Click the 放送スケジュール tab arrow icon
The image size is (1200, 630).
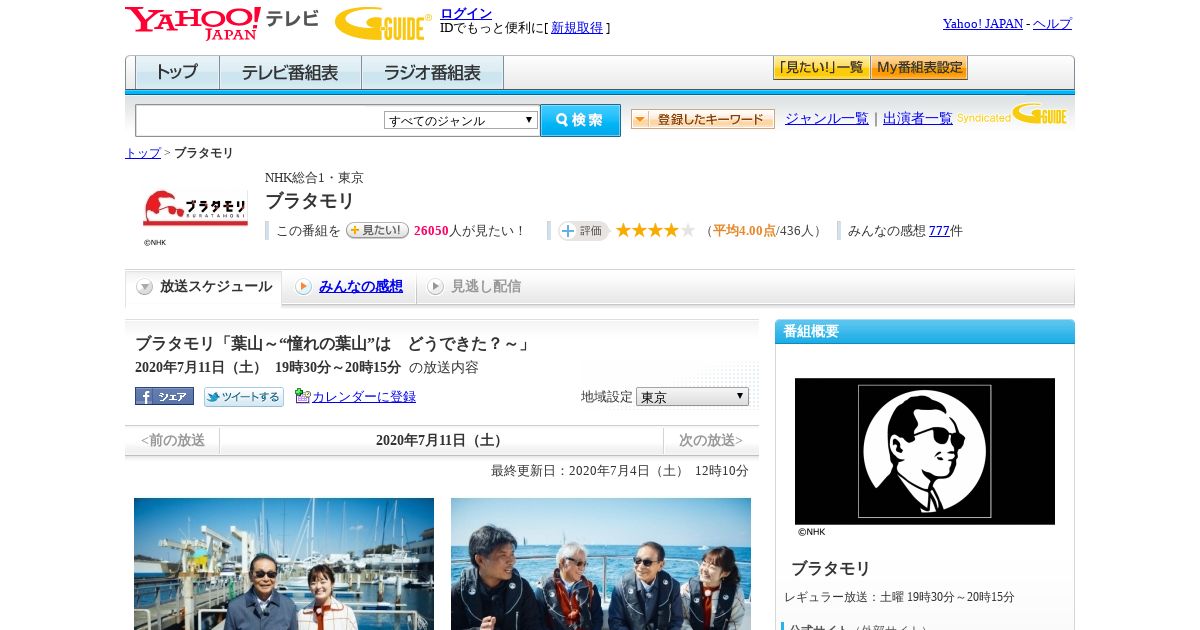[x=145, y=287]
